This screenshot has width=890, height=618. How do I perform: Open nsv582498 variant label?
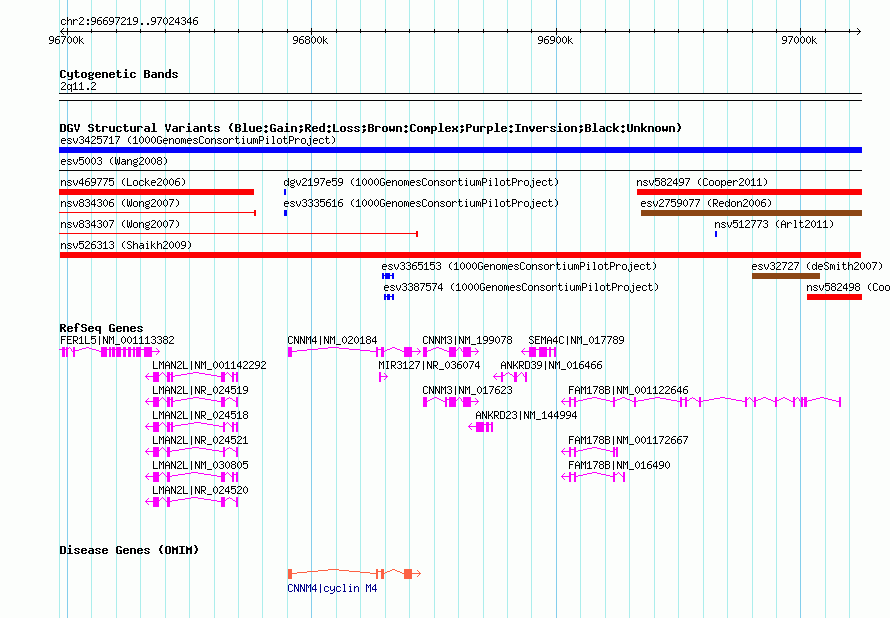coord(848,287)
